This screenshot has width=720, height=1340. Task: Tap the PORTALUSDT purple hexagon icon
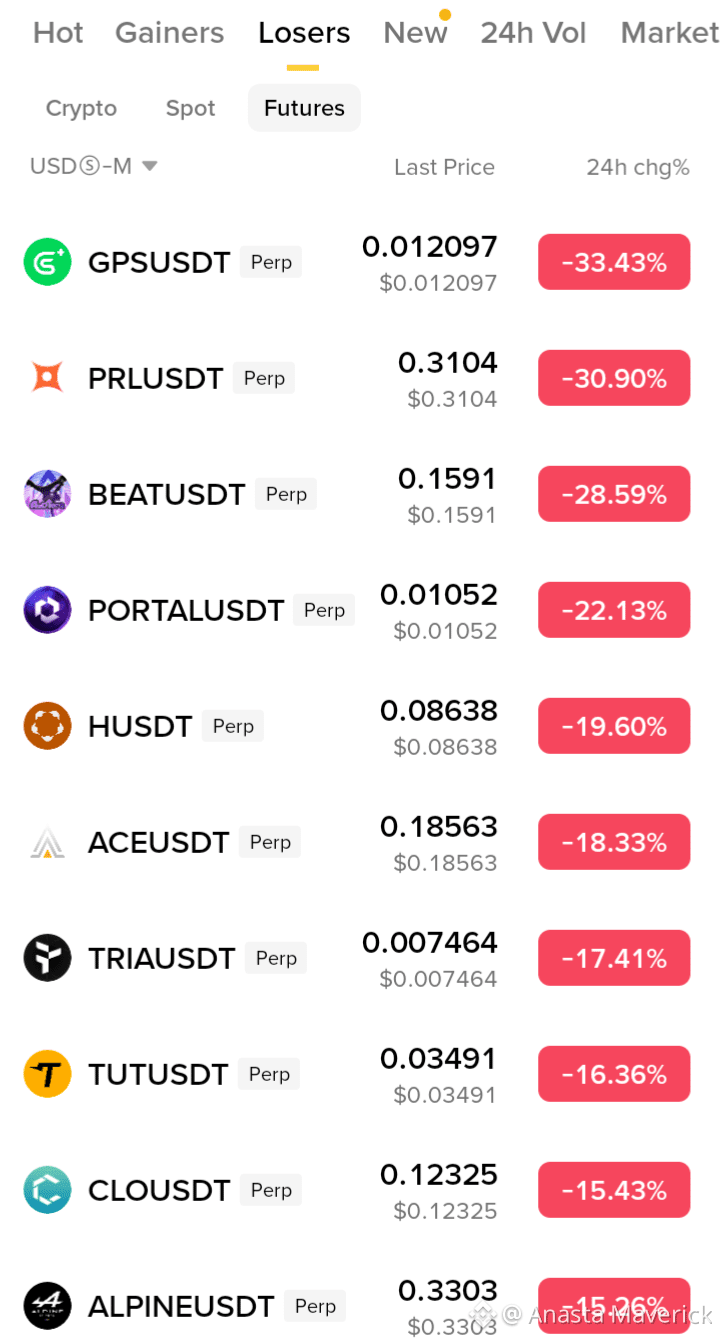pos(47,610)
